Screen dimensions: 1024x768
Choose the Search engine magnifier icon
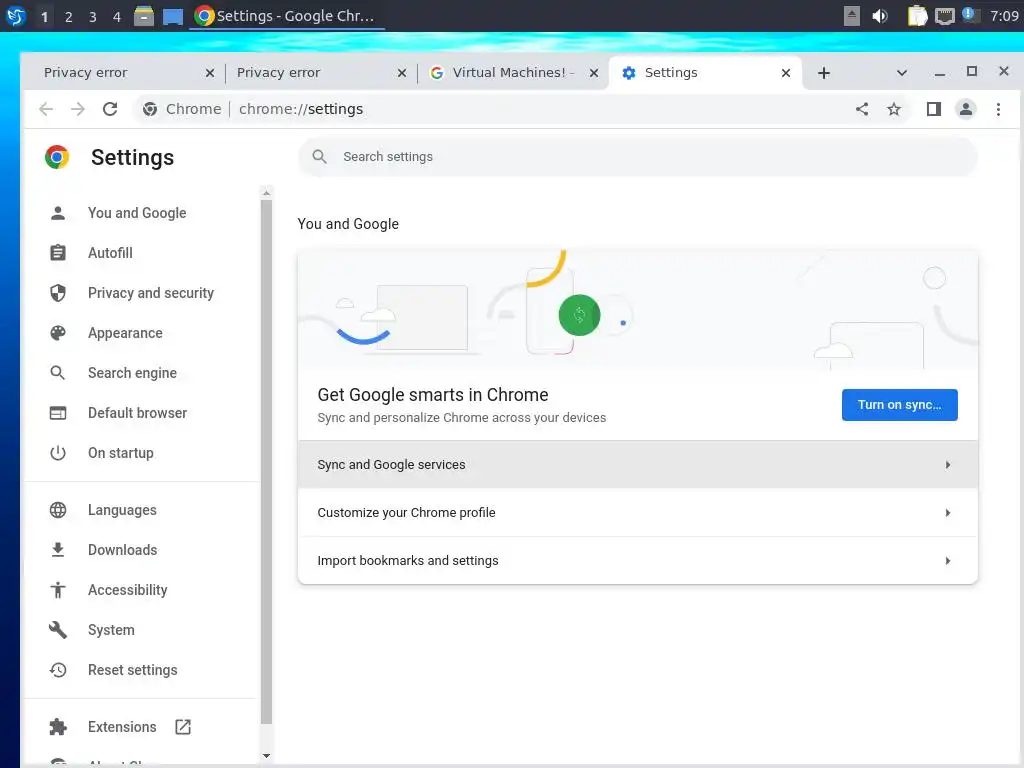[x=57, y=373]
